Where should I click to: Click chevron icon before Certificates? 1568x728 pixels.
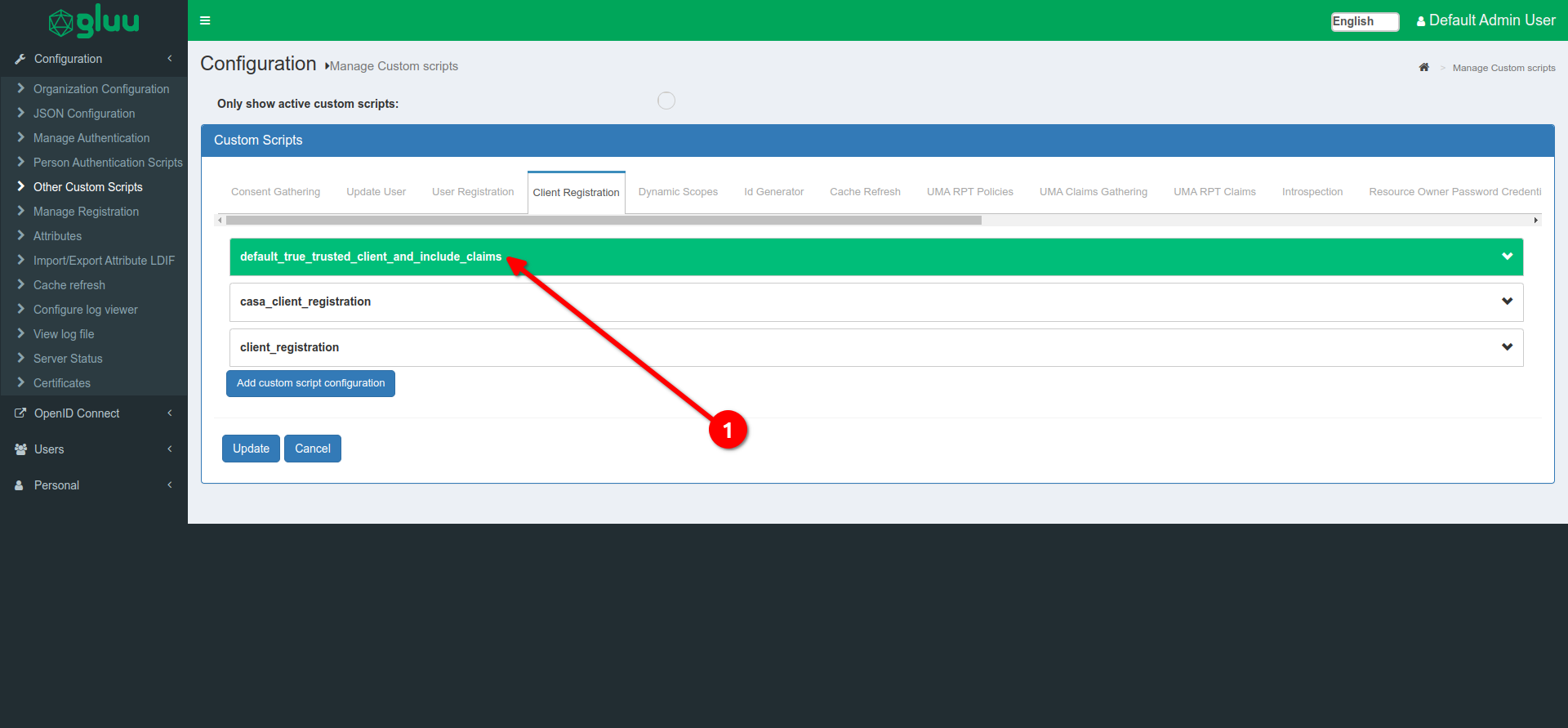click(21, 382)
